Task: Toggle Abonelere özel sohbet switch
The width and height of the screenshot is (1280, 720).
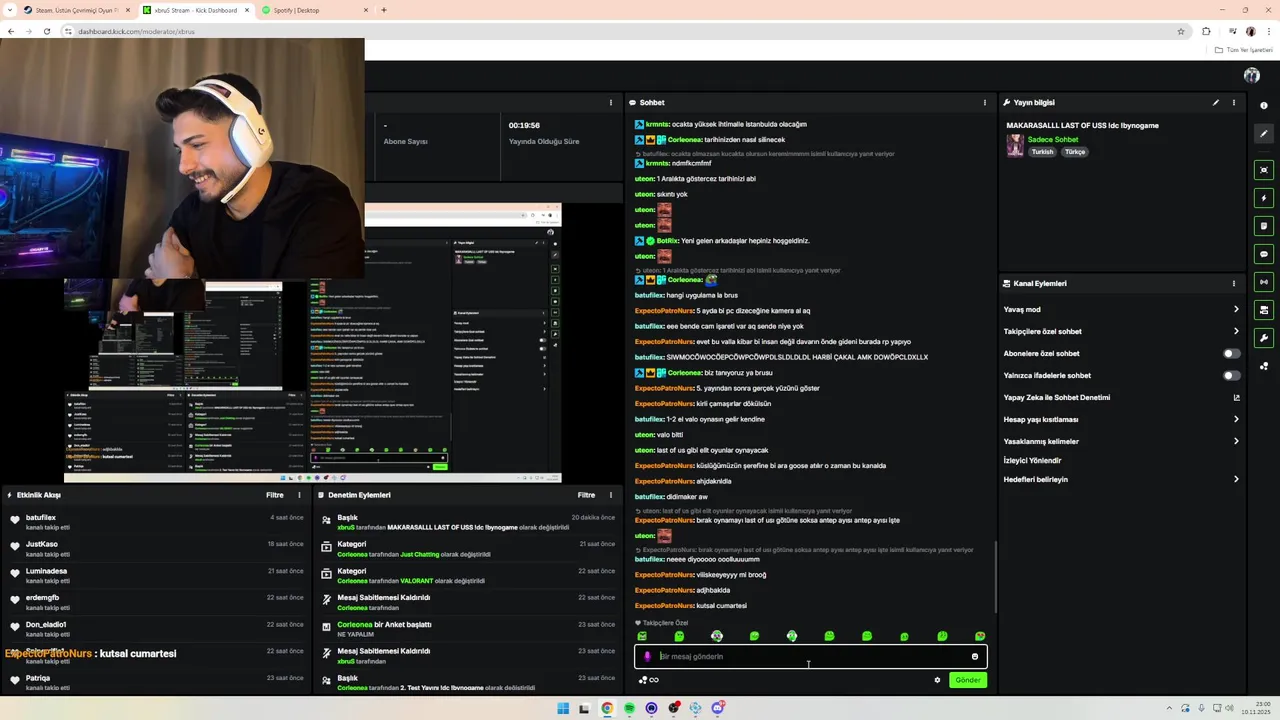Action: [x=1232, y=353]
